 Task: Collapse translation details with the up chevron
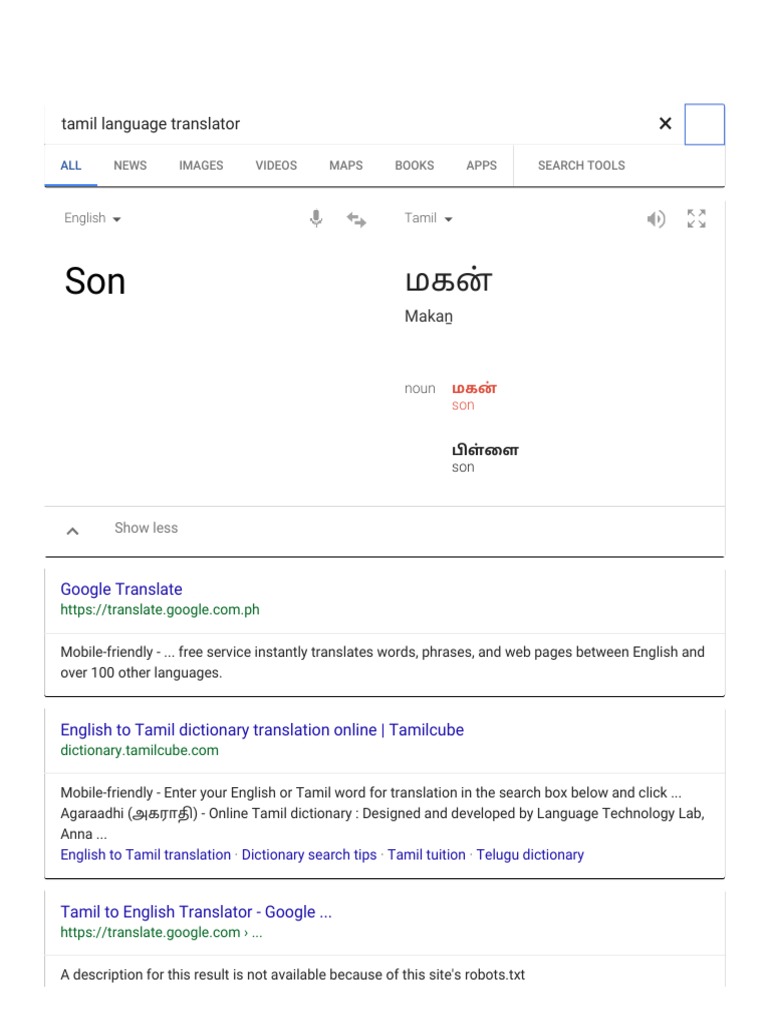pos(73,530)
